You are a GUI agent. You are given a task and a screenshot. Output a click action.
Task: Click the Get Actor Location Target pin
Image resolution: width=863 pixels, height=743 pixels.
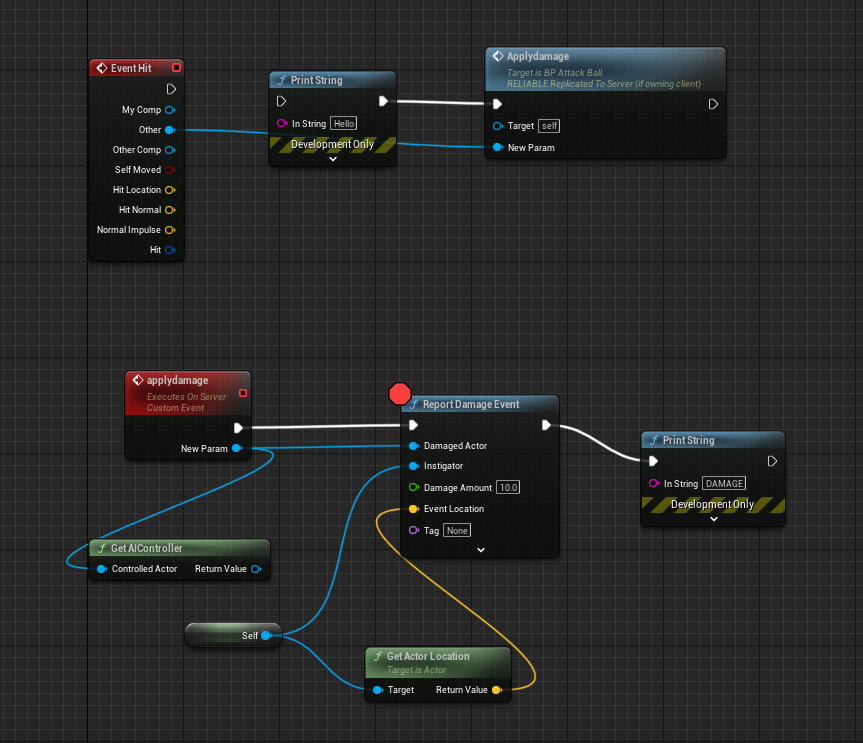click(378, 690)
